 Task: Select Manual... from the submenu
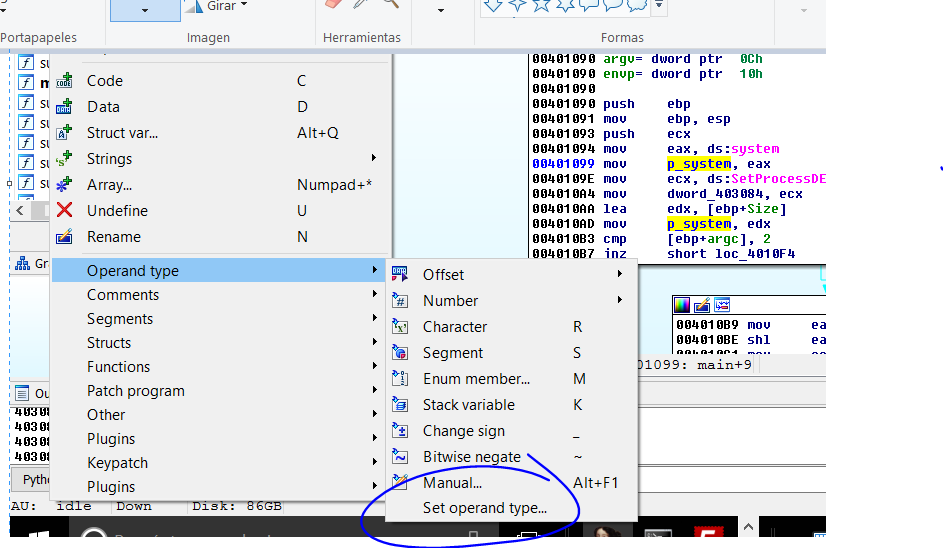click(452, 483)
